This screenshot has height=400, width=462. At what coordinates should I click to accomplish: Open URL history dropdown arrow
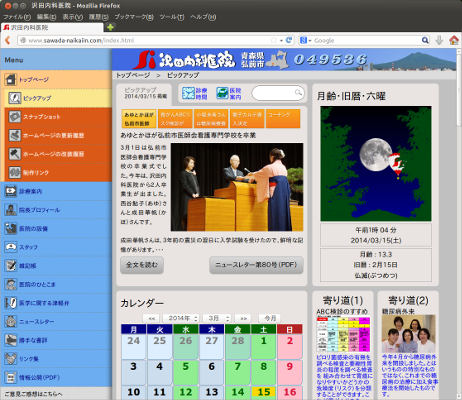click(281, 40)
